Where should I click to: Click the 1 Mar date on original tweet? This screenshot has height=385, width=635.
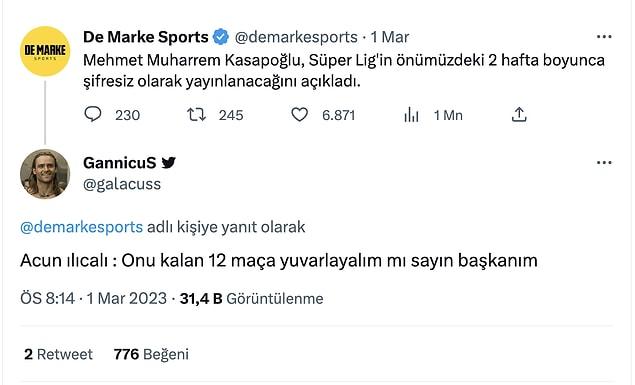pos(390,37)
